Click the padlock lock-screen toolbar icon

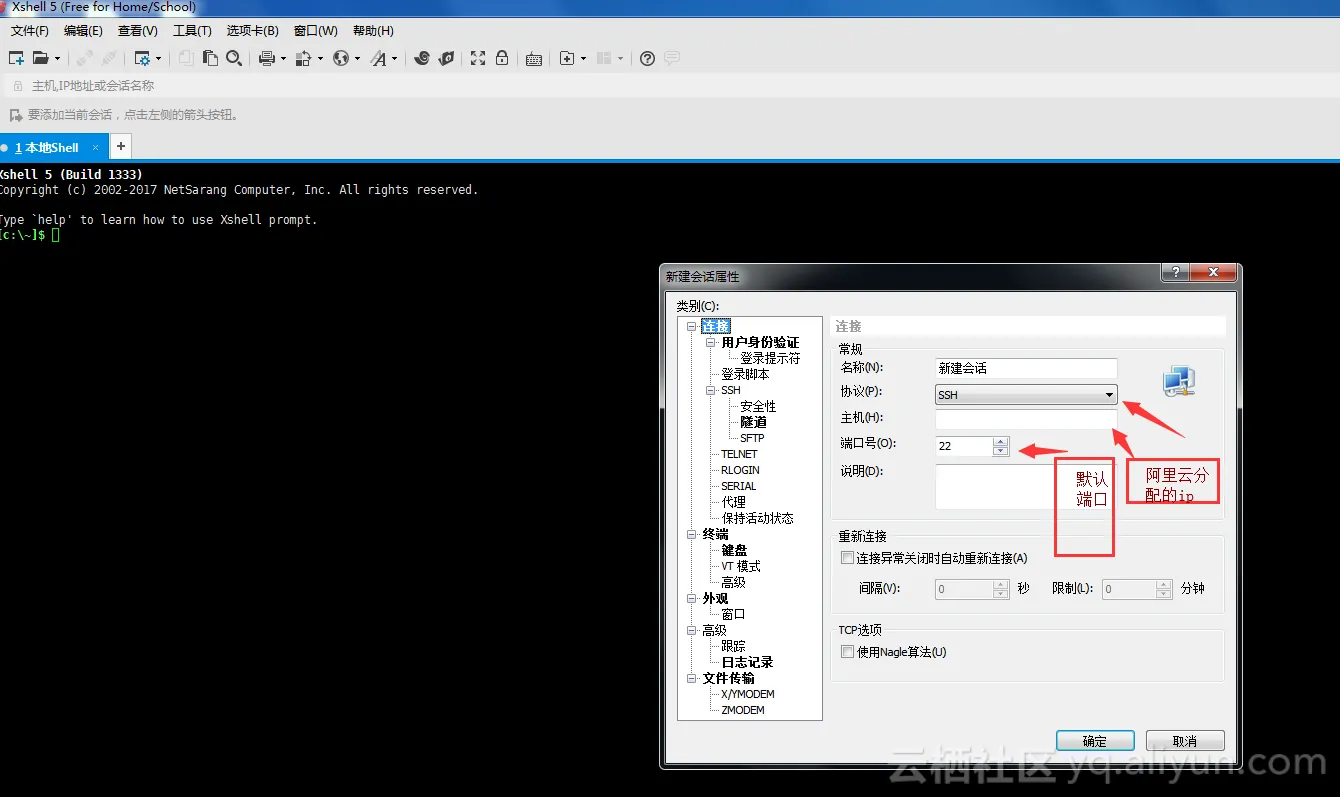tap(502, 59)
